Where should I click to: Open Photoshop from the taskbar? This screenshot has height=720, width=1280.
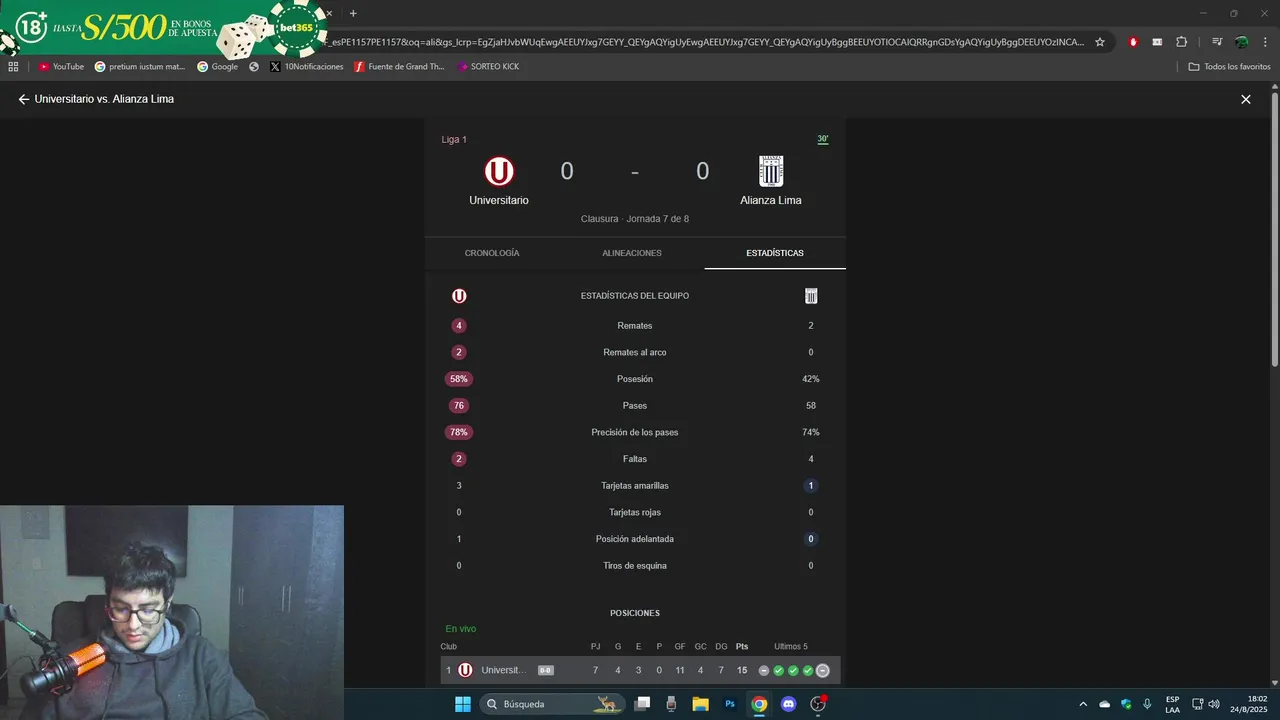[730, 704]
